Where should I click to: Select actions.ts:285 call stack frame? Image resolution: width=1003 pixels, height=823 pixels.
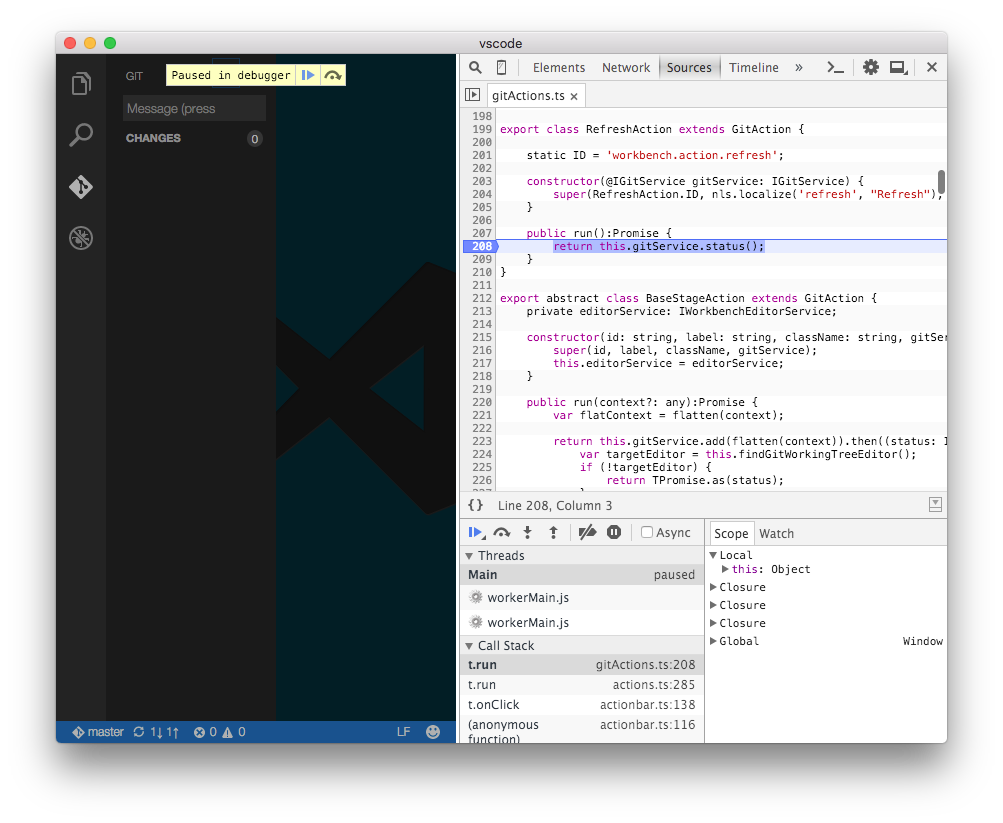[x=581, y=685]
